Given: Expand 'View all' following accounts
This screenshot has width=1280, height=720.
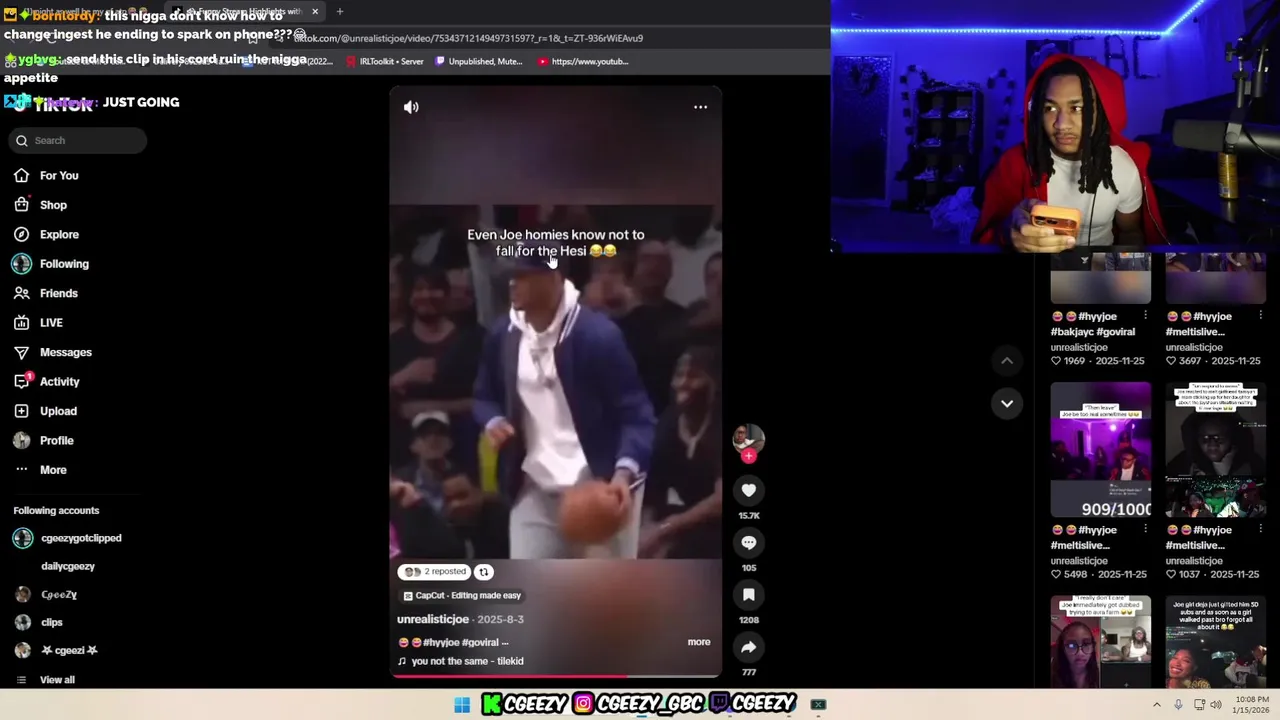Looking at the screenshot, I should [57, 680].
